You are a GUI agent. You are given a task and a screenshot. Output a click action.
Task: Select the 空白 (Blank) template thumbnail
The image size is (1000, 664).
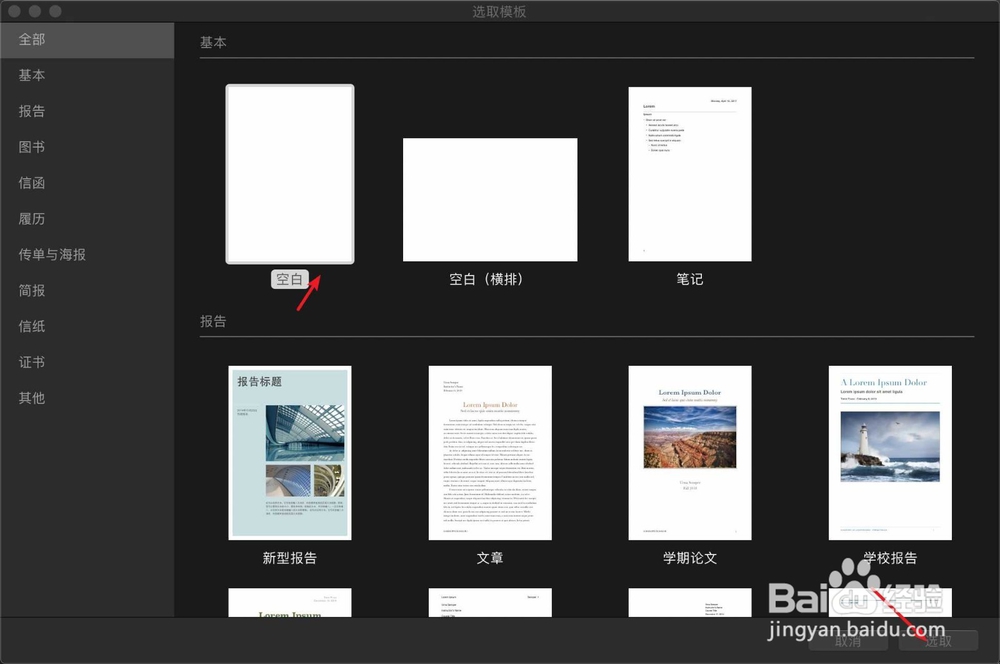pyautogui.click(x=290, y=173)
